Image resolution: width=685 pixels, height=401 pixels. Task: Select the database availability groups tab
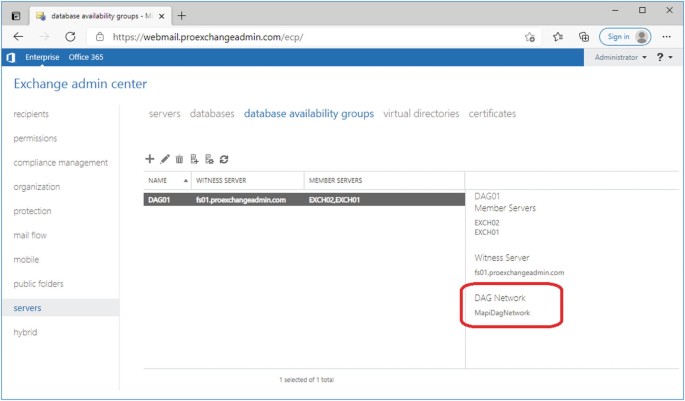(309, 114)
